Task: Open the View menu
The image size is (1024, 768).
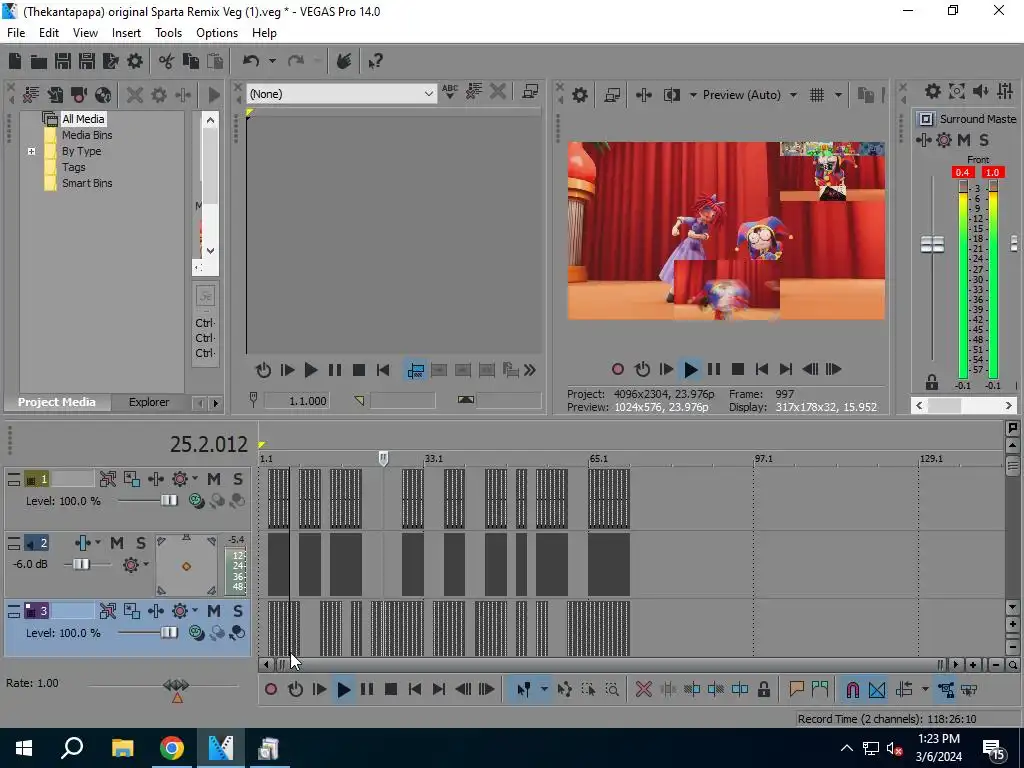Action: click(86, 33)
